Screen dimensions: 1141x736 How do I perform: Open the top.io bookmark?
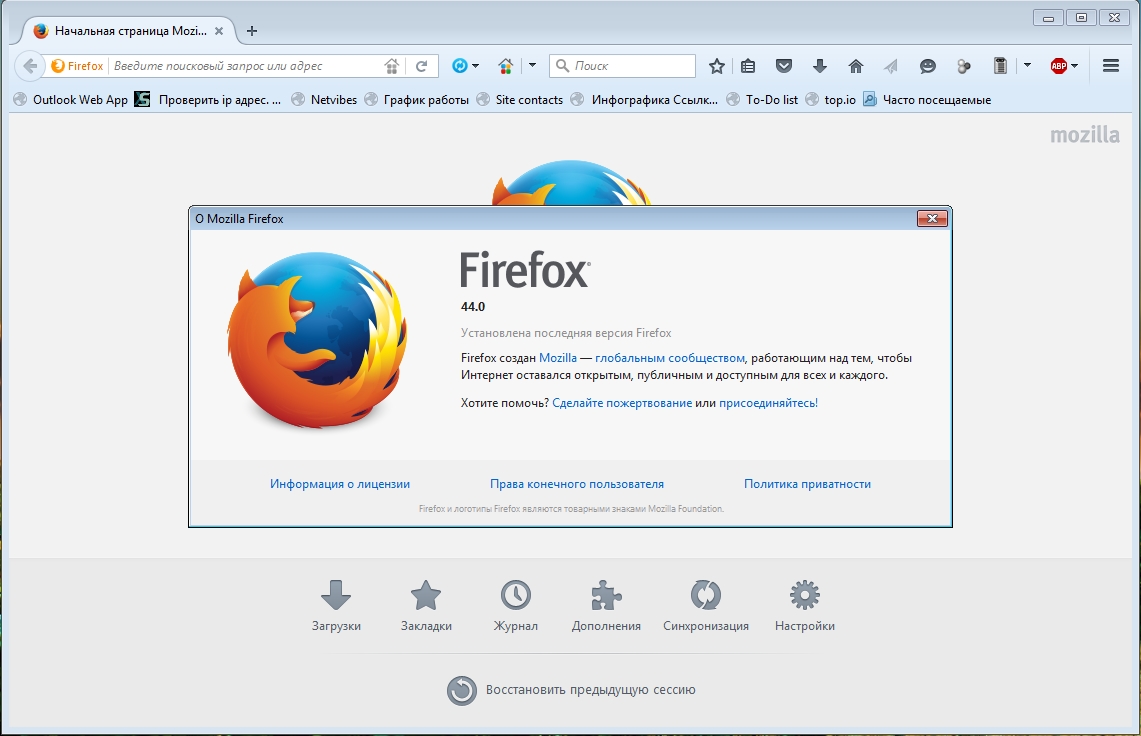[x=831, y=100]
